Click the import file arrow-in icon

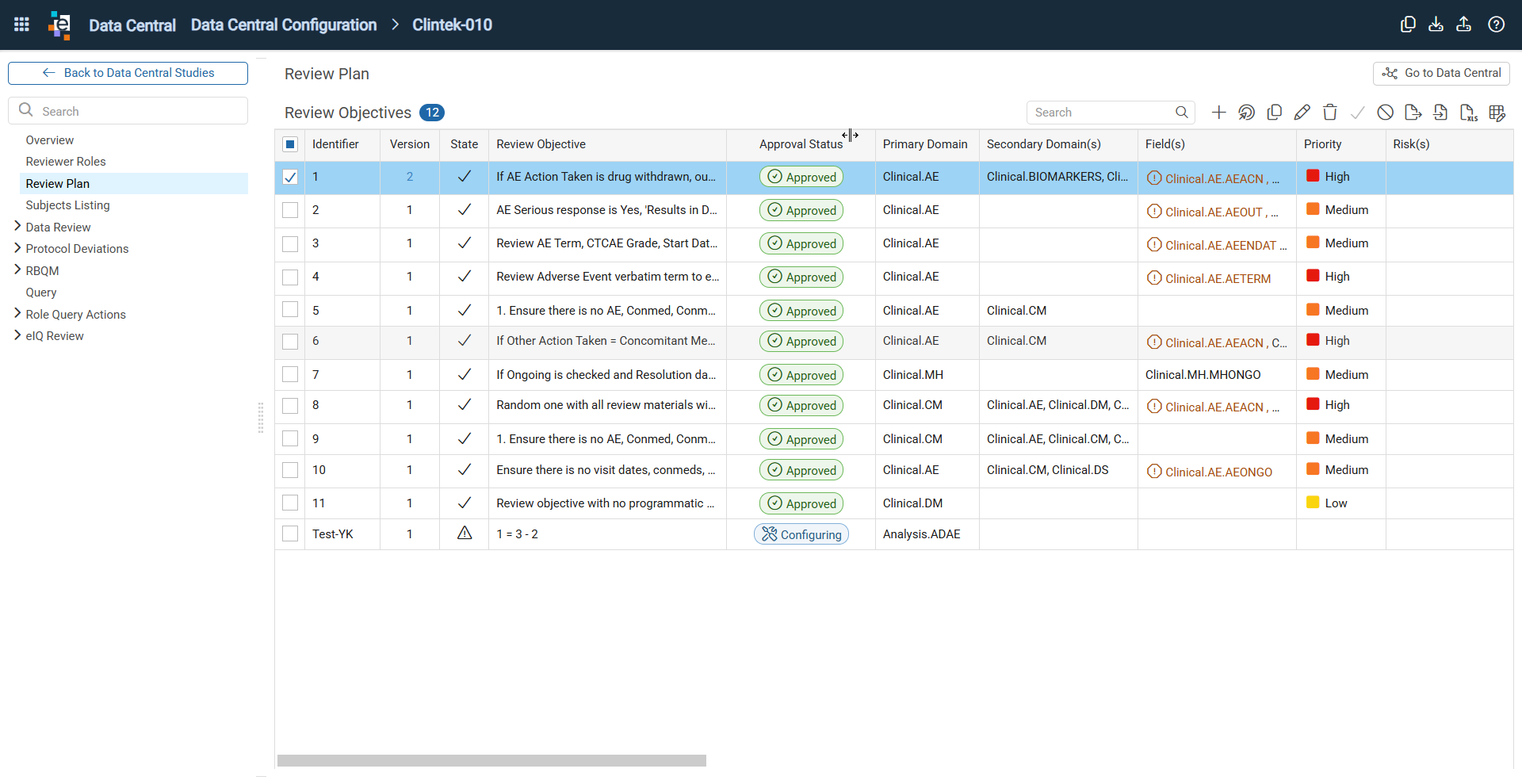pos(1441,113)
